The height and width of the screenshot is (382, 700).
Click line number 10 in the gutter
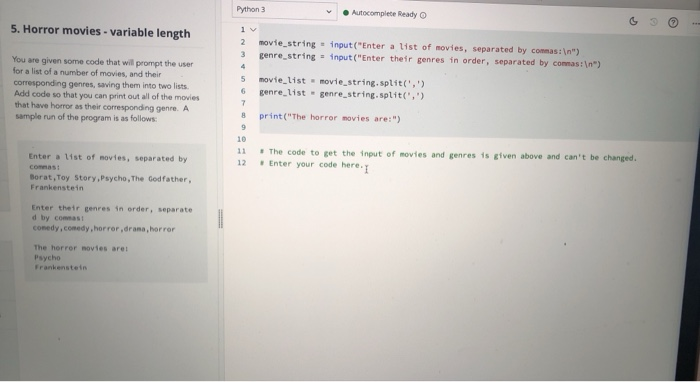point(242,139)
